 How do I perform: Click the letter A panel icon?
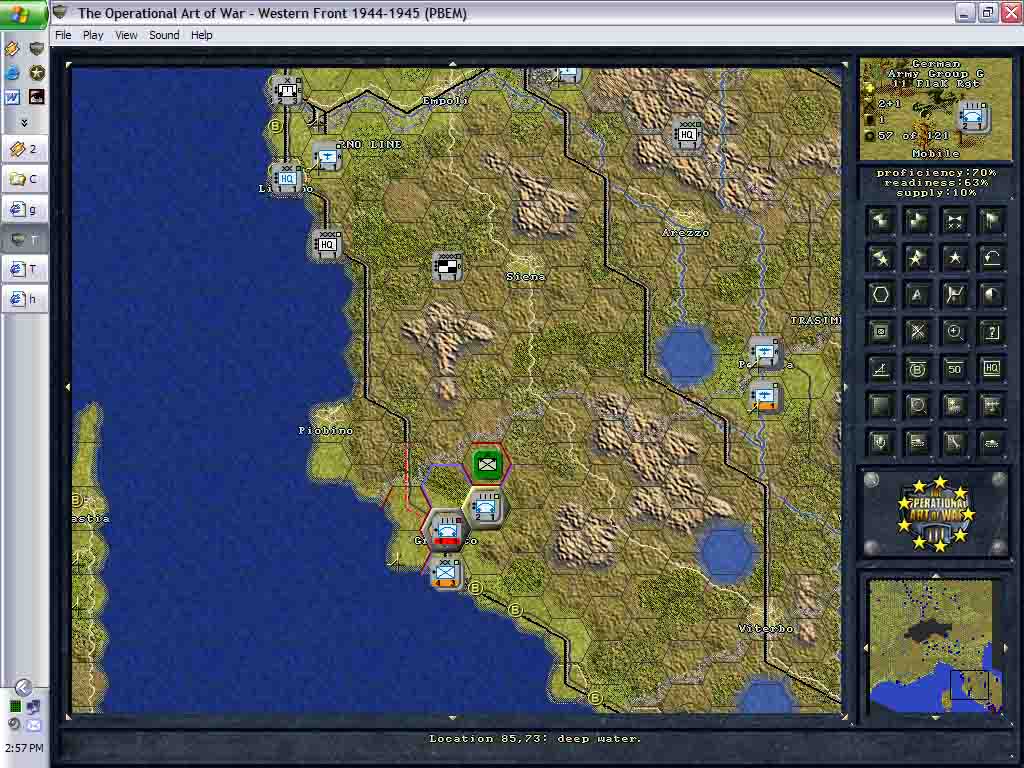(917, 295)
